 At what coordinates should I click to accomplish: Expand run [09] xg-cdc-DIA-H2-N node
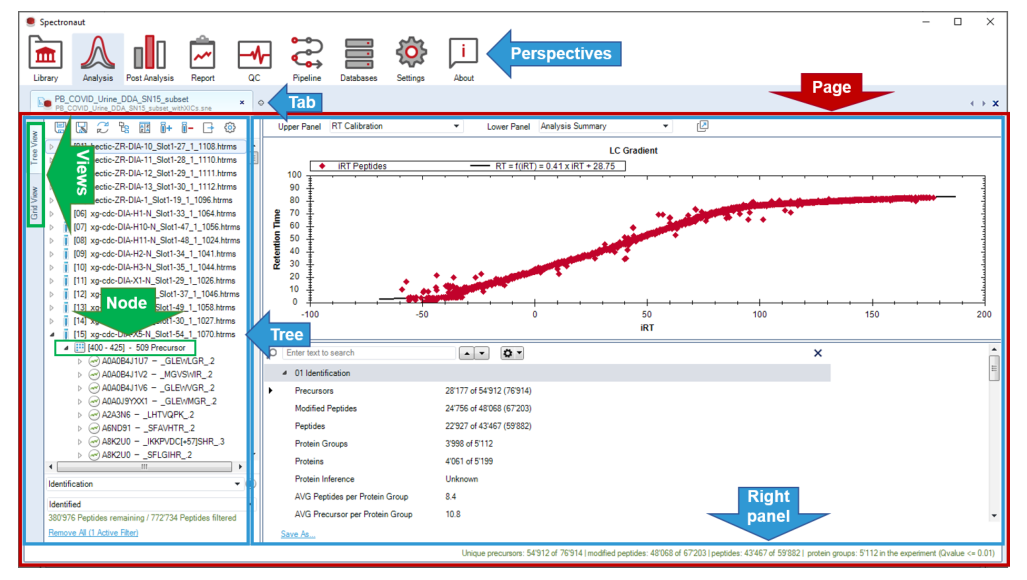tap(52, 254)
